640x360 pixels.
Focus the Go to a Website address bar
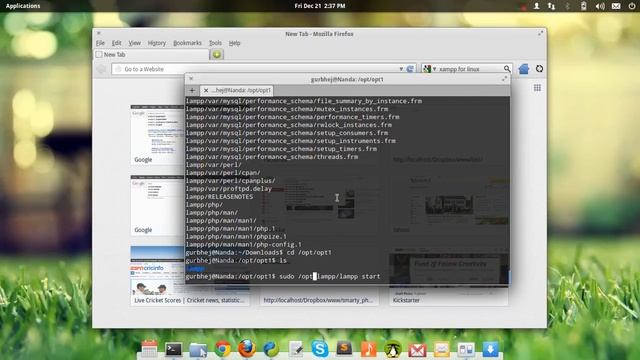255,69
